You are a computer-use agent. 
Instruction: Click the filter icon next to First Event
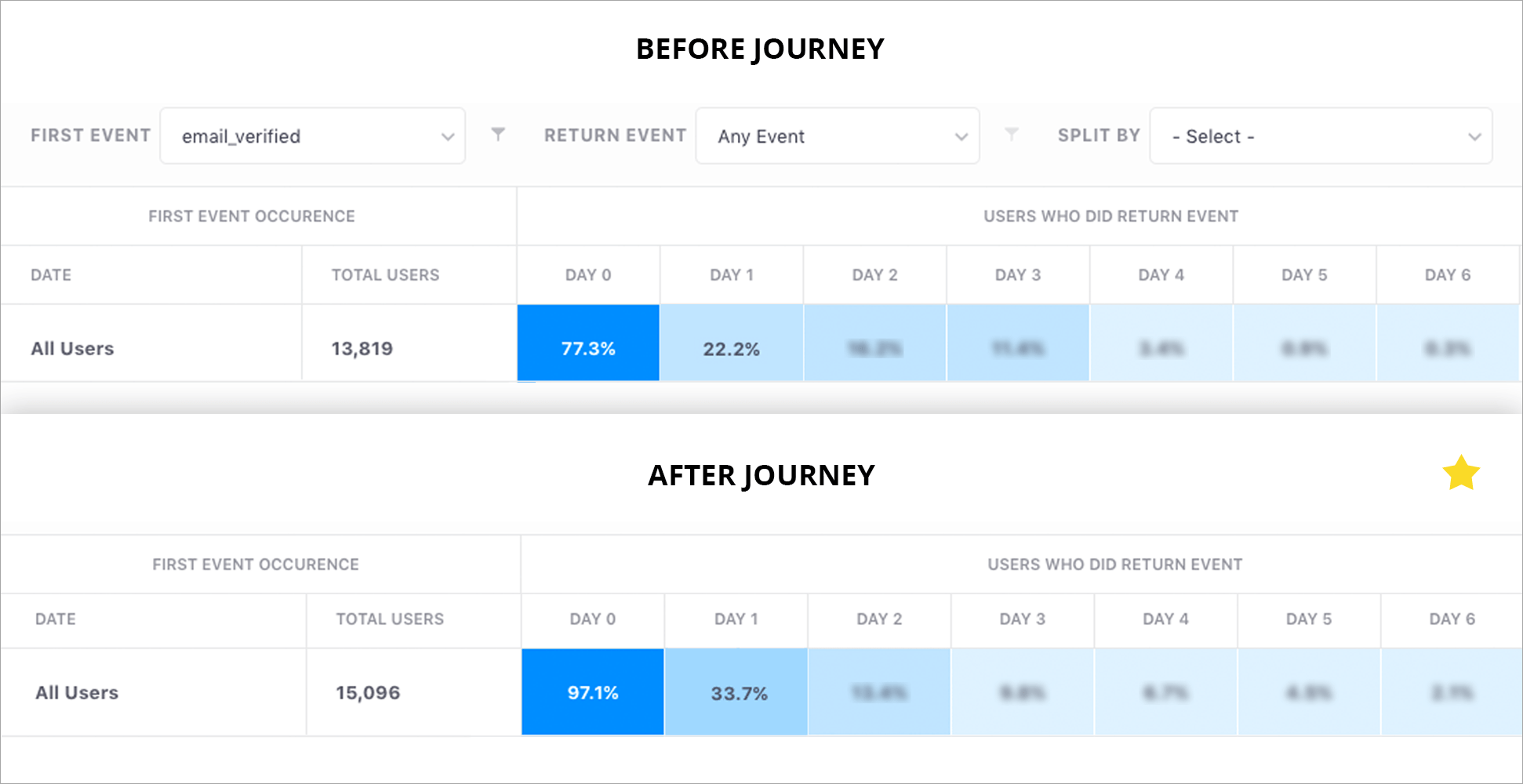(499, 135)
